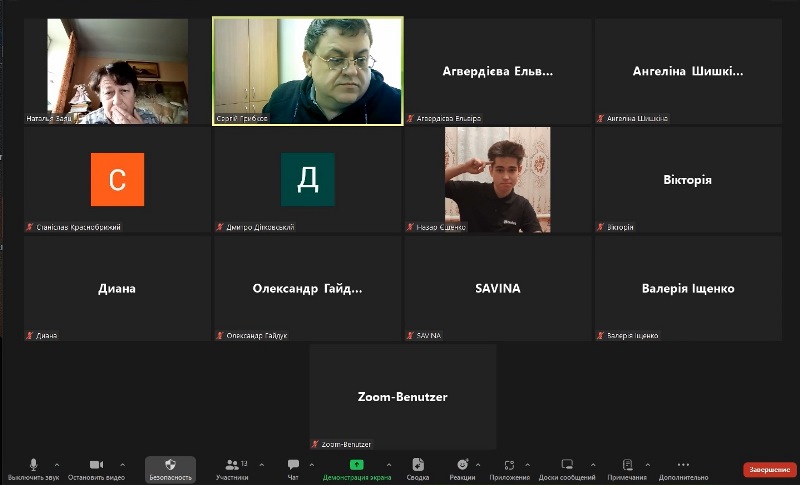
Task: Click muted mic icon on Валерія Іщенко tile
Action: 601,336
